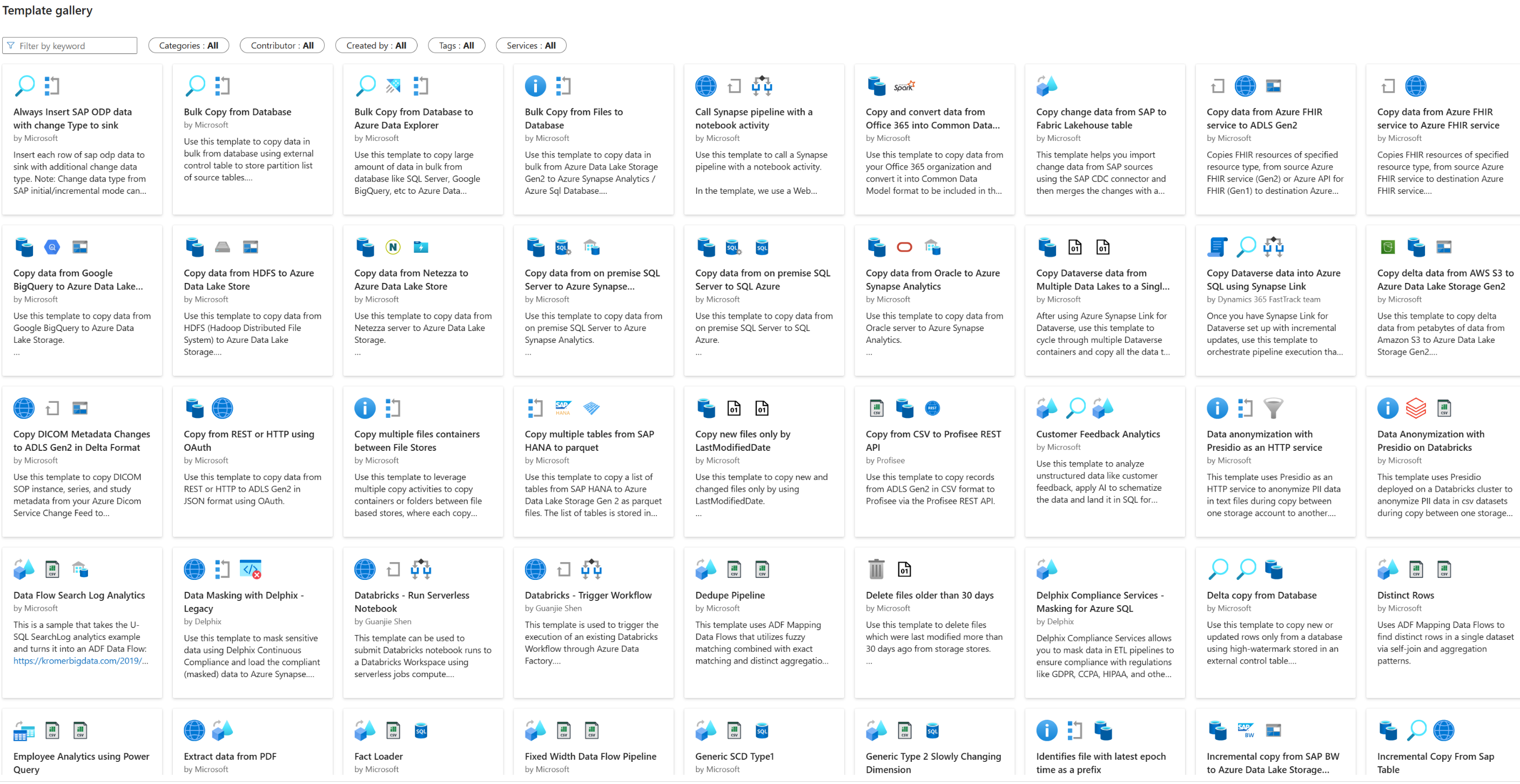The height and width of the screenshot is (784, 1520).
Task: Click the green AWS S3 icon
Action: click(1388, 247)
